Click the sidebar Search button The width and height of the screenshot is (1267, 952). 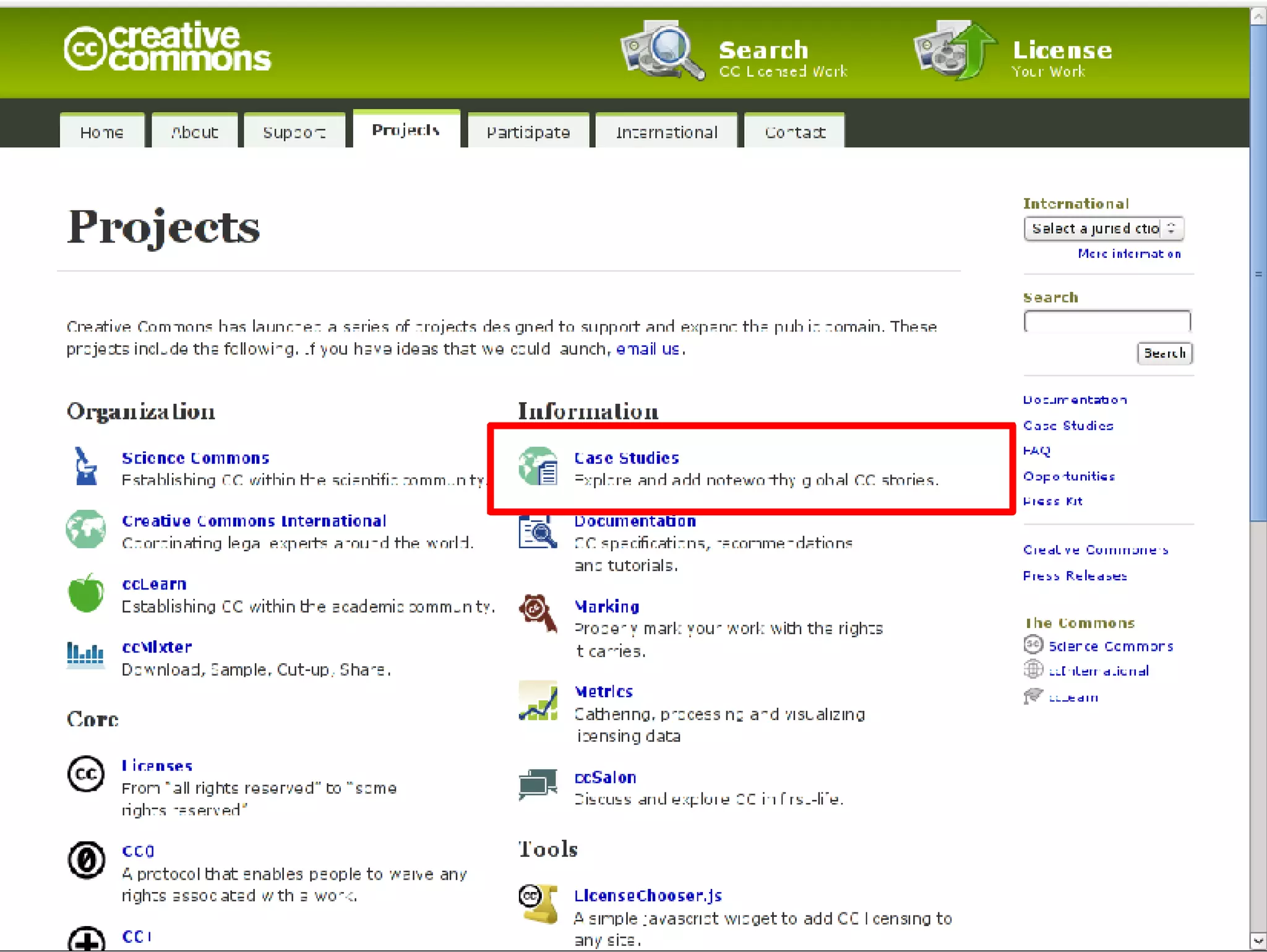click(x=1164, y=353)
